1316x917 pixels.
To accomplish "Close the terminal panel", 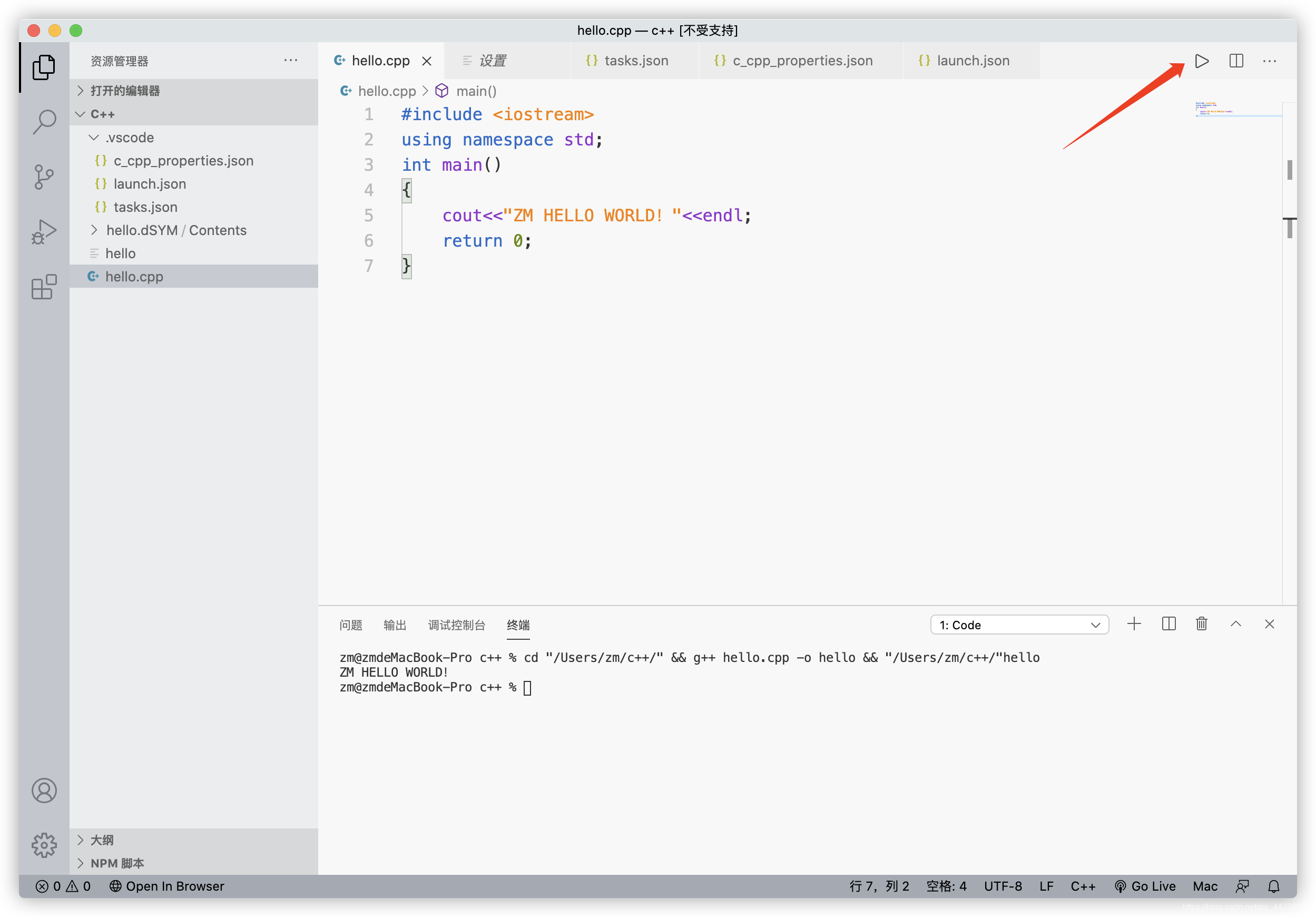I will coord(1269,624).
